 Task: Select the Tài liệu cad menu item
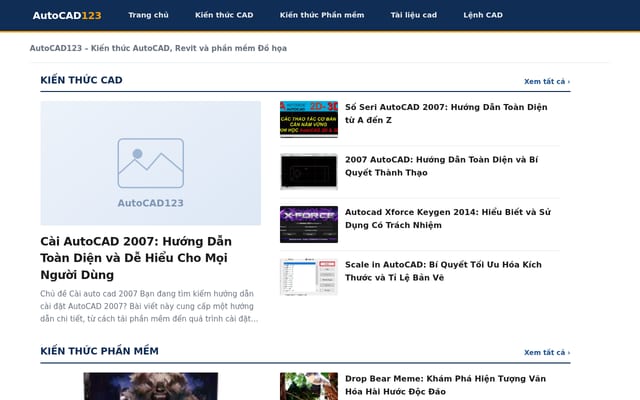click(413, 15)
